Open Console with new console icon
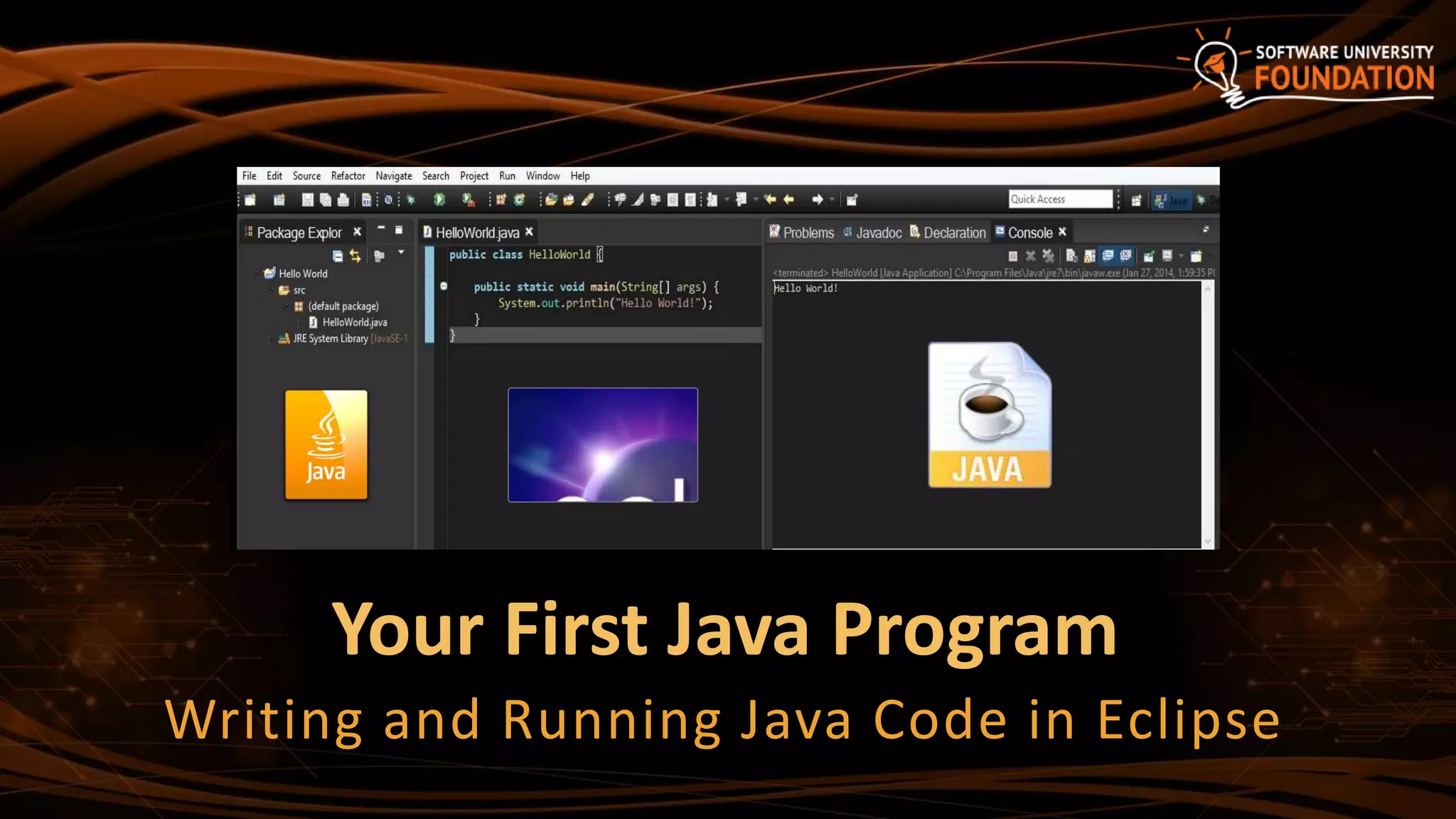Screen dimensions: 1456x819 (1196, 256)
